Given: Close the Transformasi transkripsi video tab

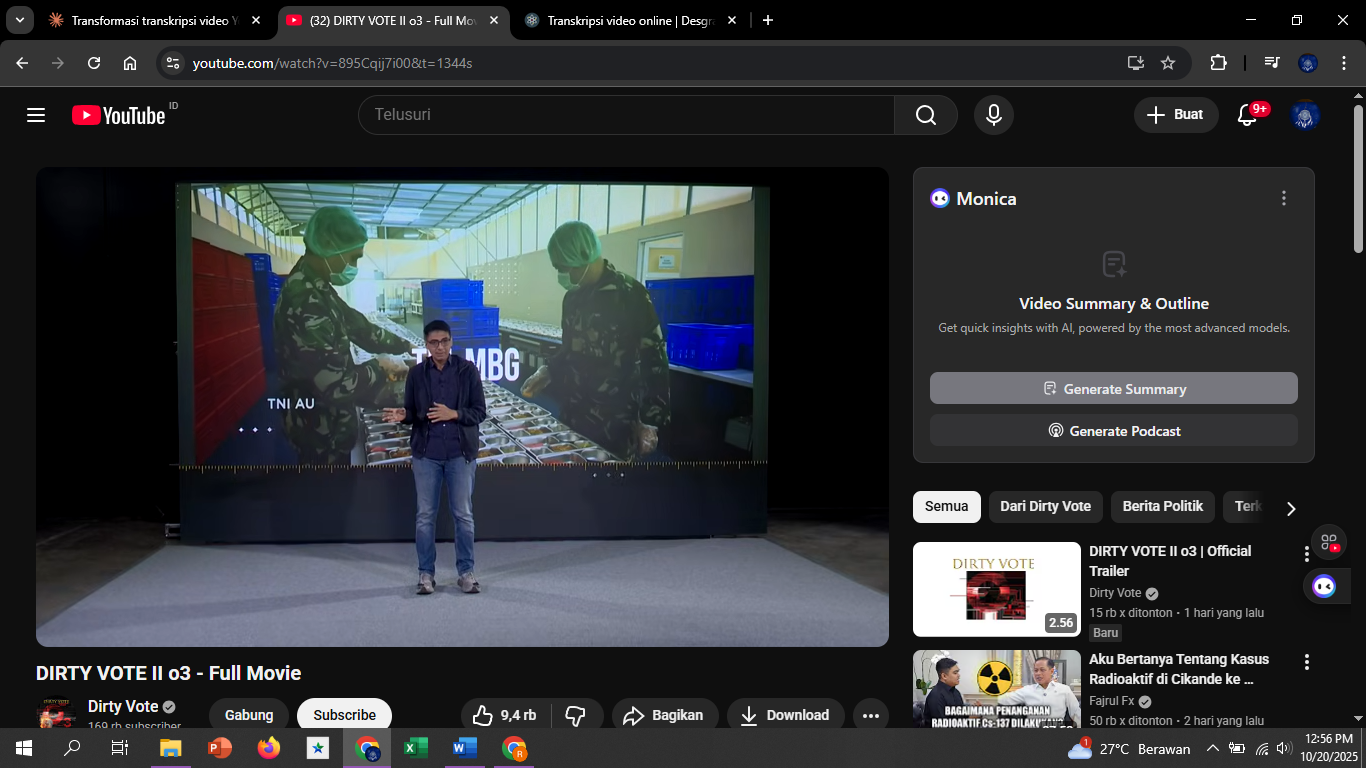Looking at the screenshot, I should (256, 20).
